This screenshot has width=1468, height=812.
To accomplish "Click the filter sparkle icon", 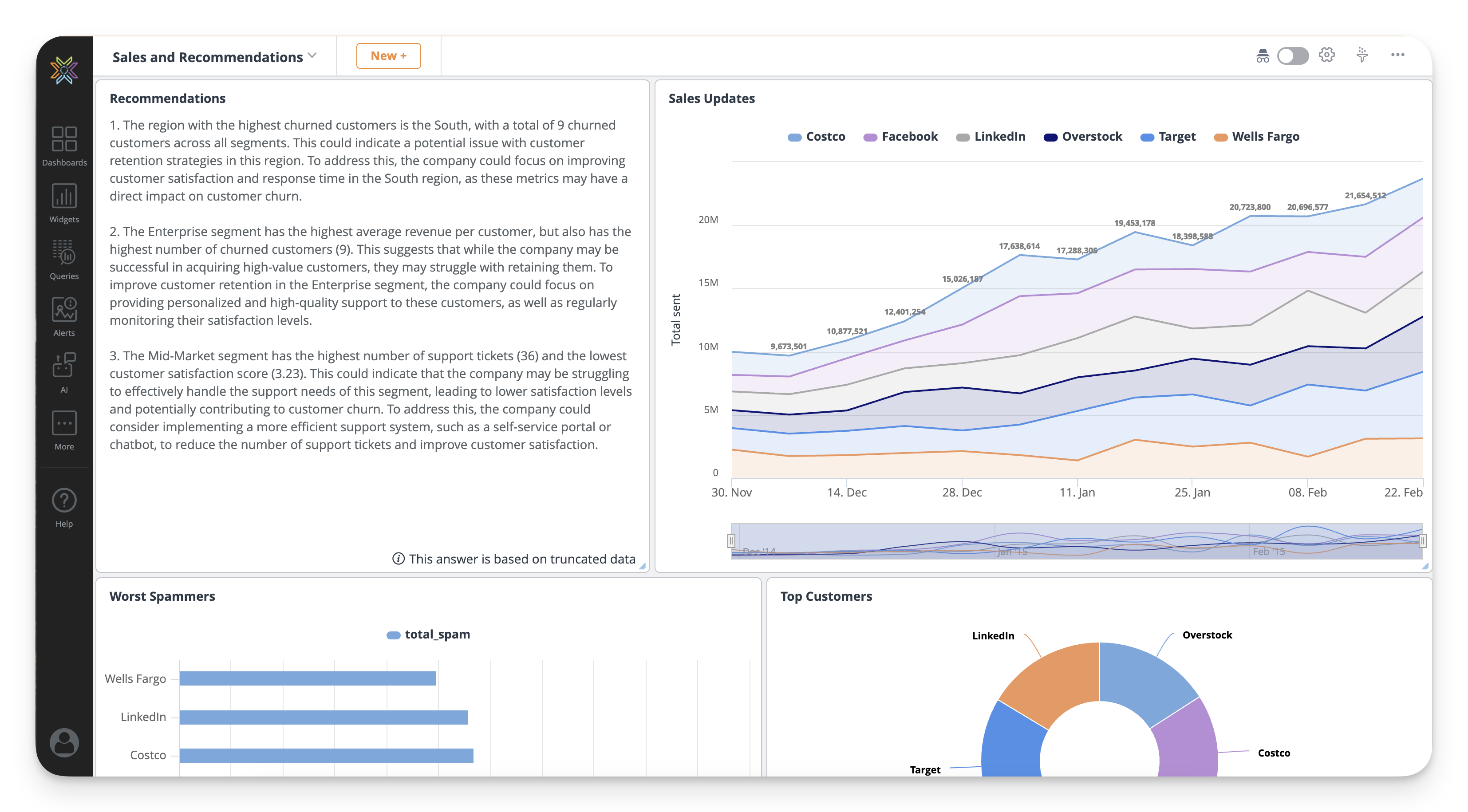I will coord(1362,55).
